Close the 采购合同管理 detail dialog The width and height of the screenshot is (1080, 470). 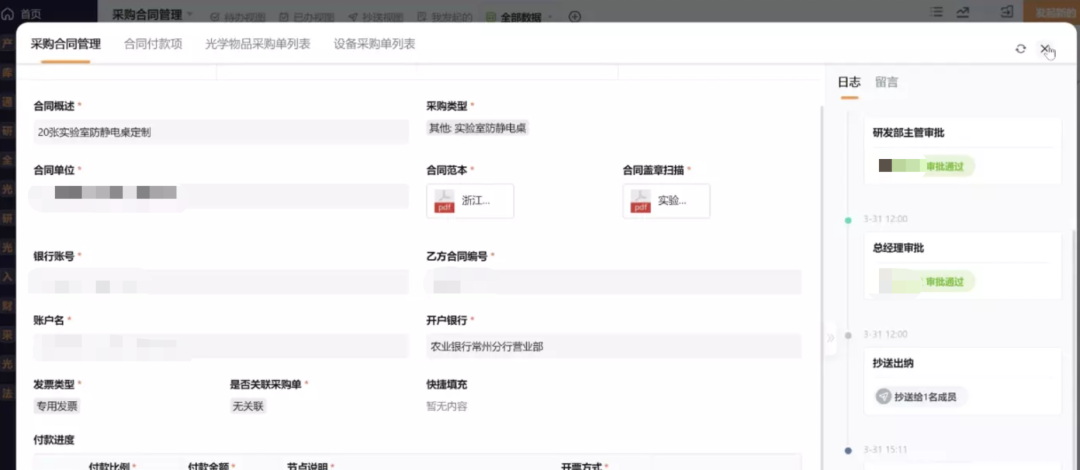(1045, 48)
